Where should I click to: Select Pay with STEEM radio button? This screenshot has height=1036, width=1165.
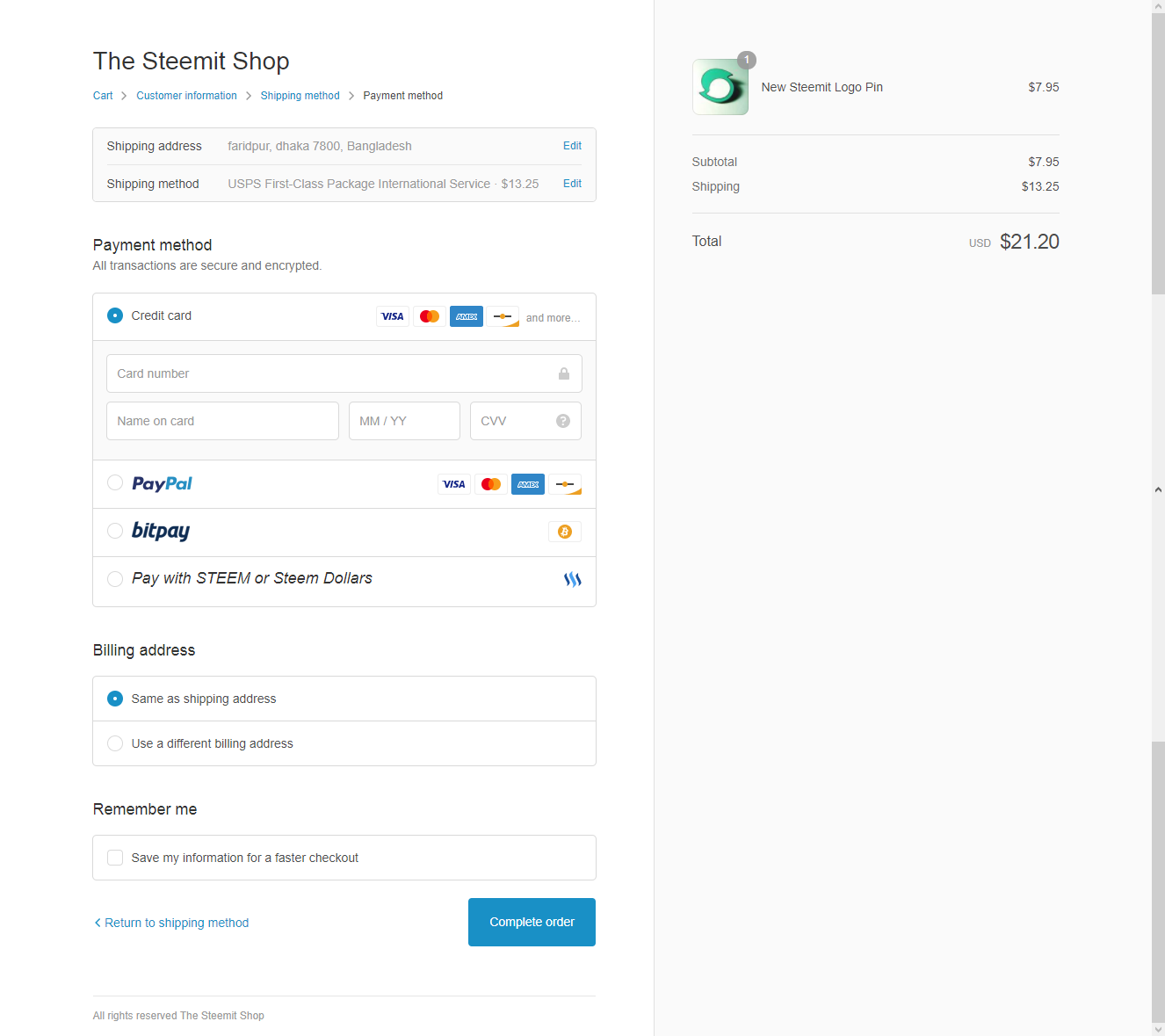coord(115,579)
